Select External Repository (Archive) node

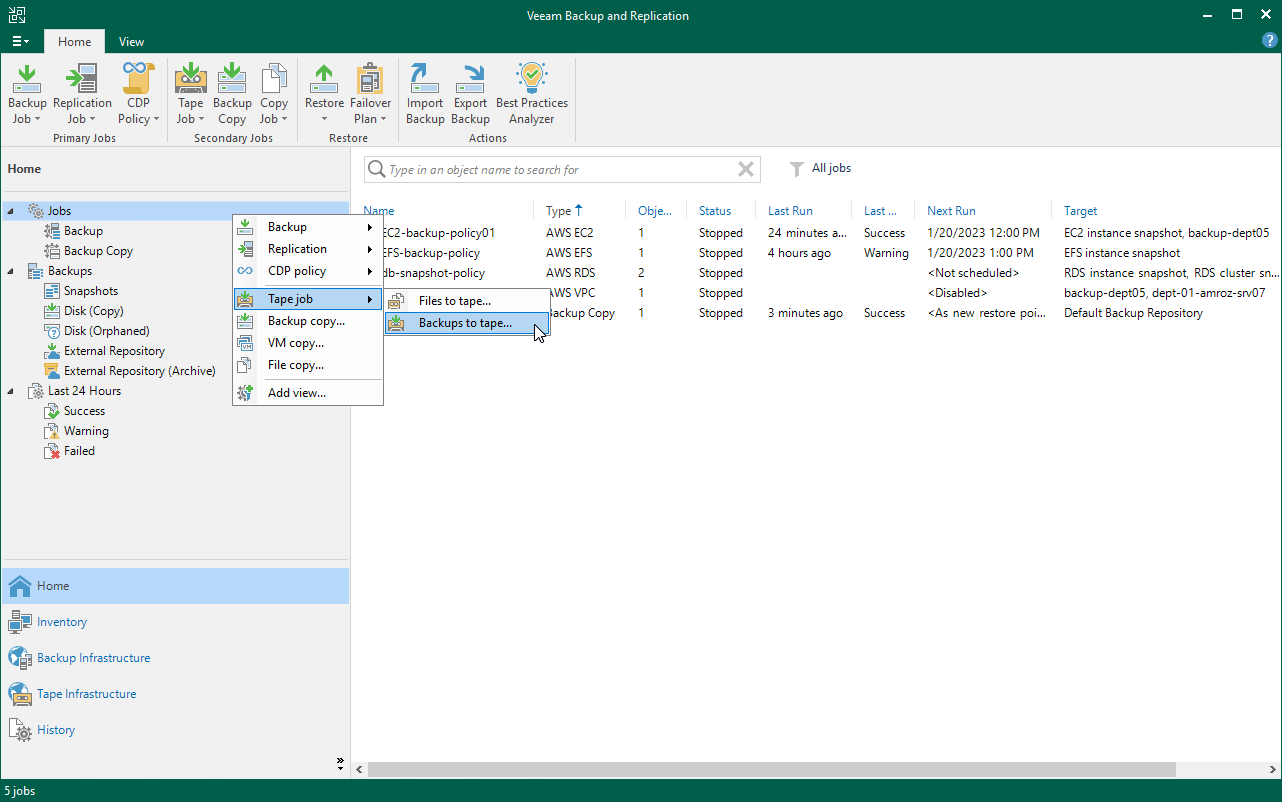(x=139, y=371)
